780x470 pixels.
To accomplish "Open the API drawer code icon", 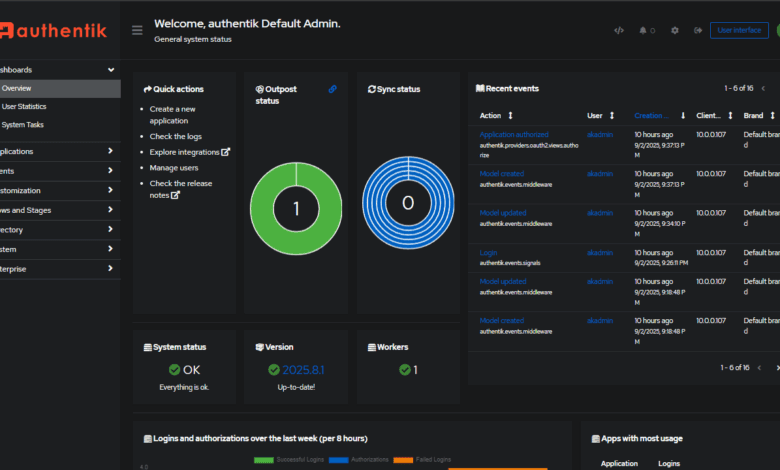I will click(619, 30).
